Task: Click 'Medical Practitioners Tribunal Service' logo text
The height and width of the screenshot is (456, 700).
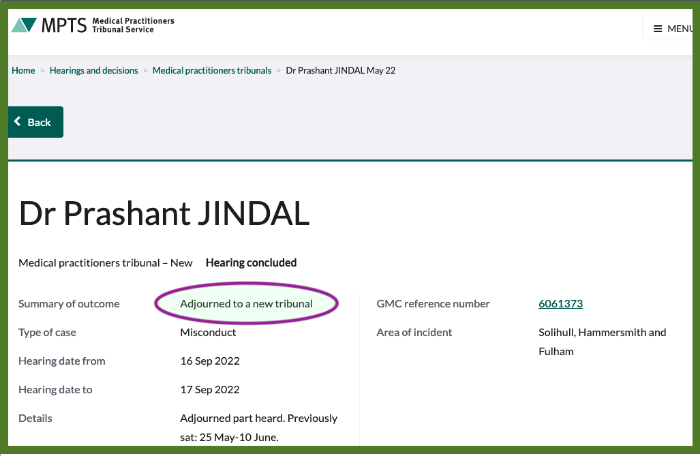Action: coord(133,25)
